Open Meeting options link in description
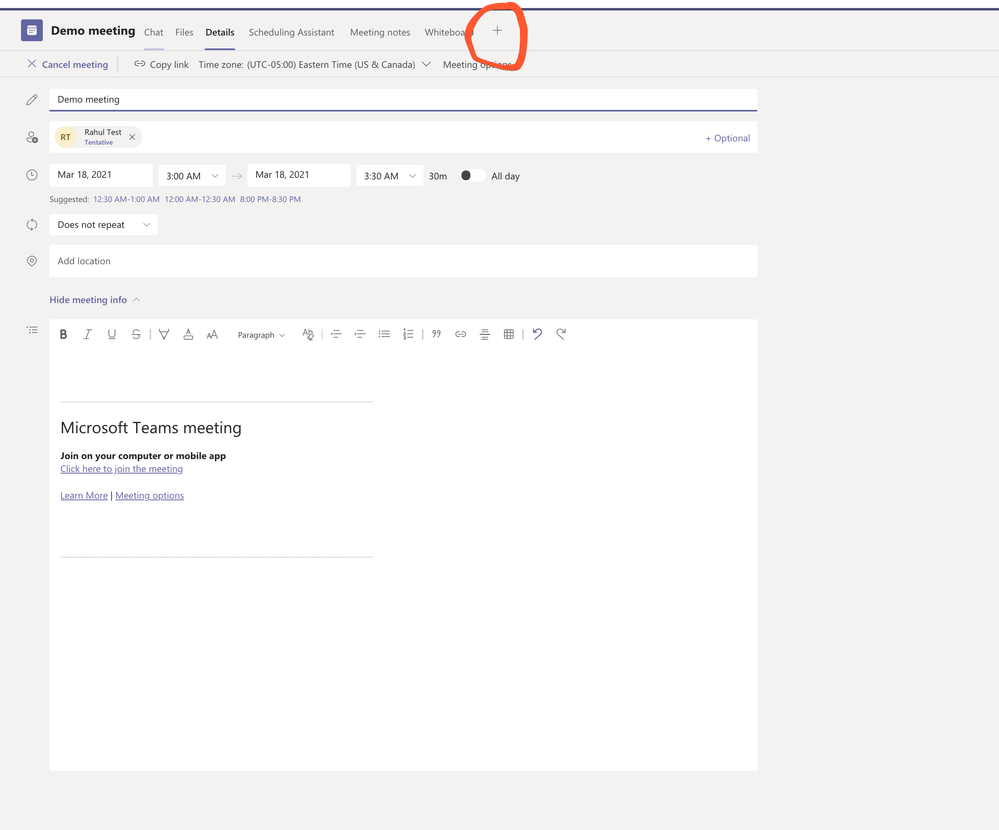The image size is (999, 830). pyautogui.click(x=150, y=496)
